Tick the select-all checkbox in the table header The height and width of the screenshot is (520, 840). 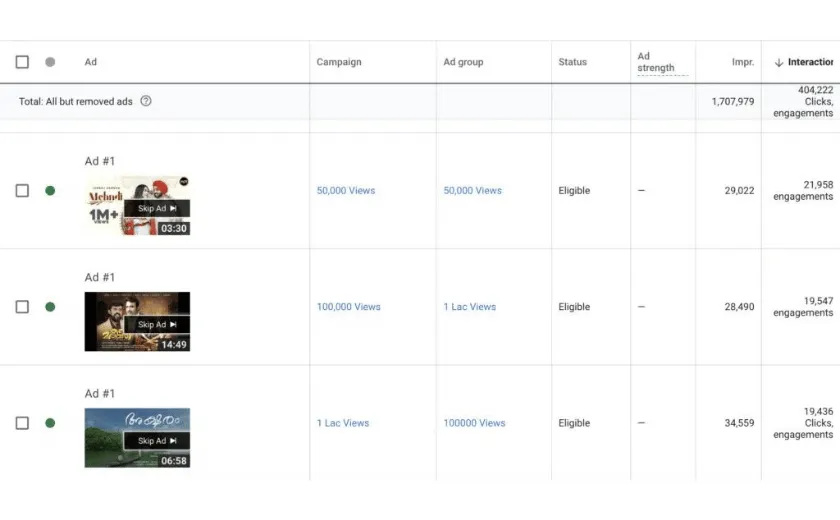pyautogui.click(x=22, y=62)
